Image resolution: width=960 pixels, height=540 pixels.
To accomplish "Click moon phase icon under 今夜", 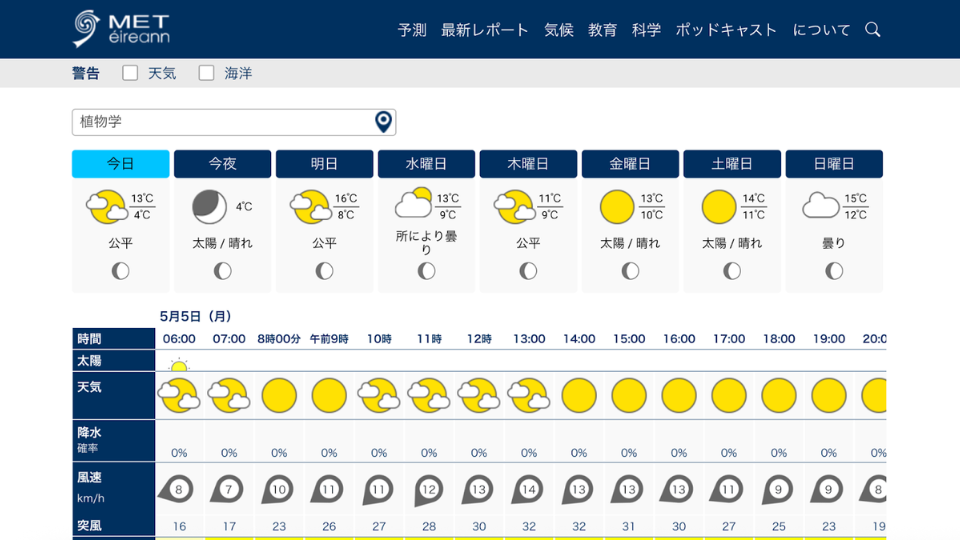I will (x=222, y=271).
